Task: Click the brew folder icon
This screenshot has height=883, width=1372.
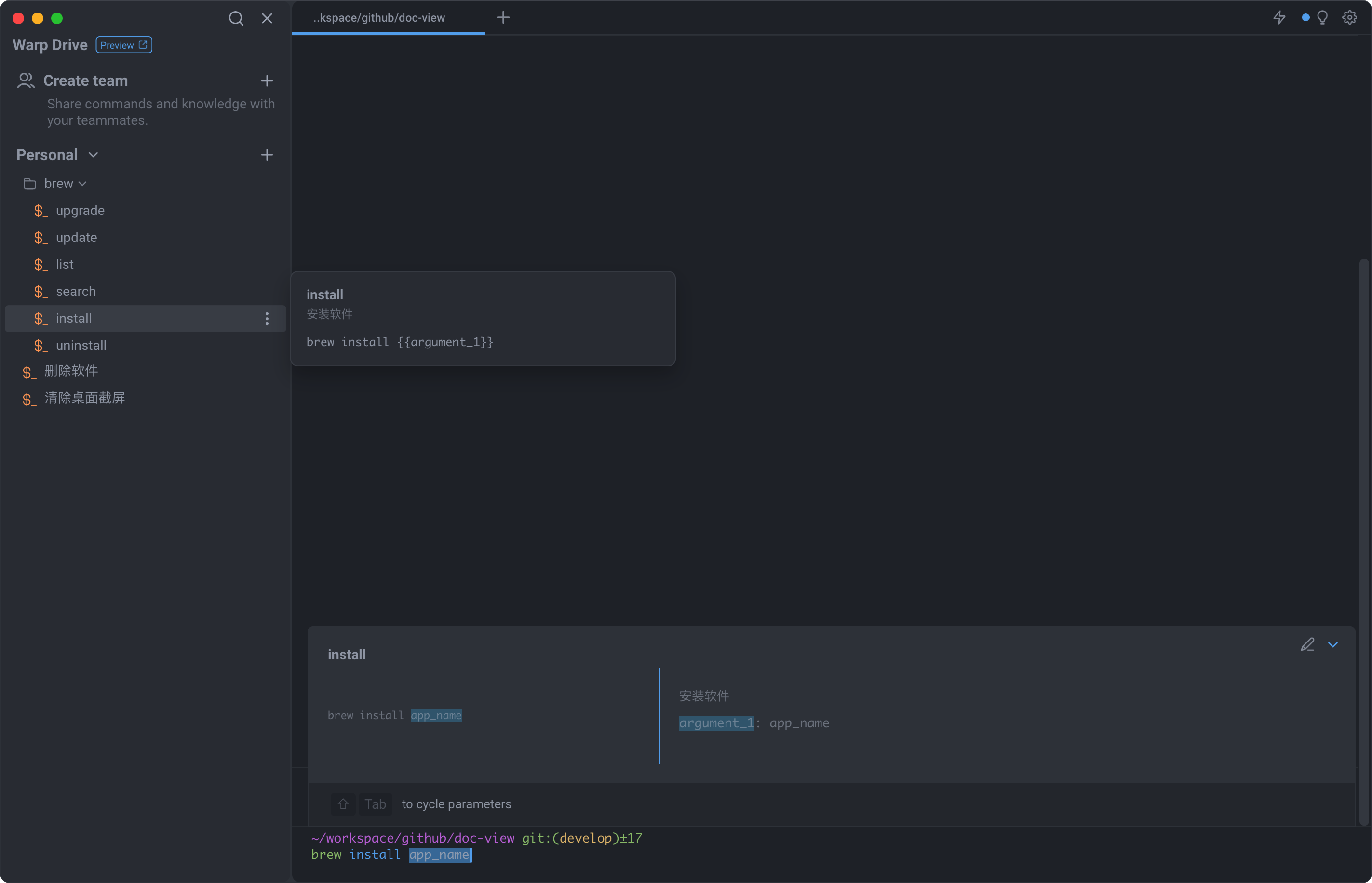Action: tap(30, 184)
